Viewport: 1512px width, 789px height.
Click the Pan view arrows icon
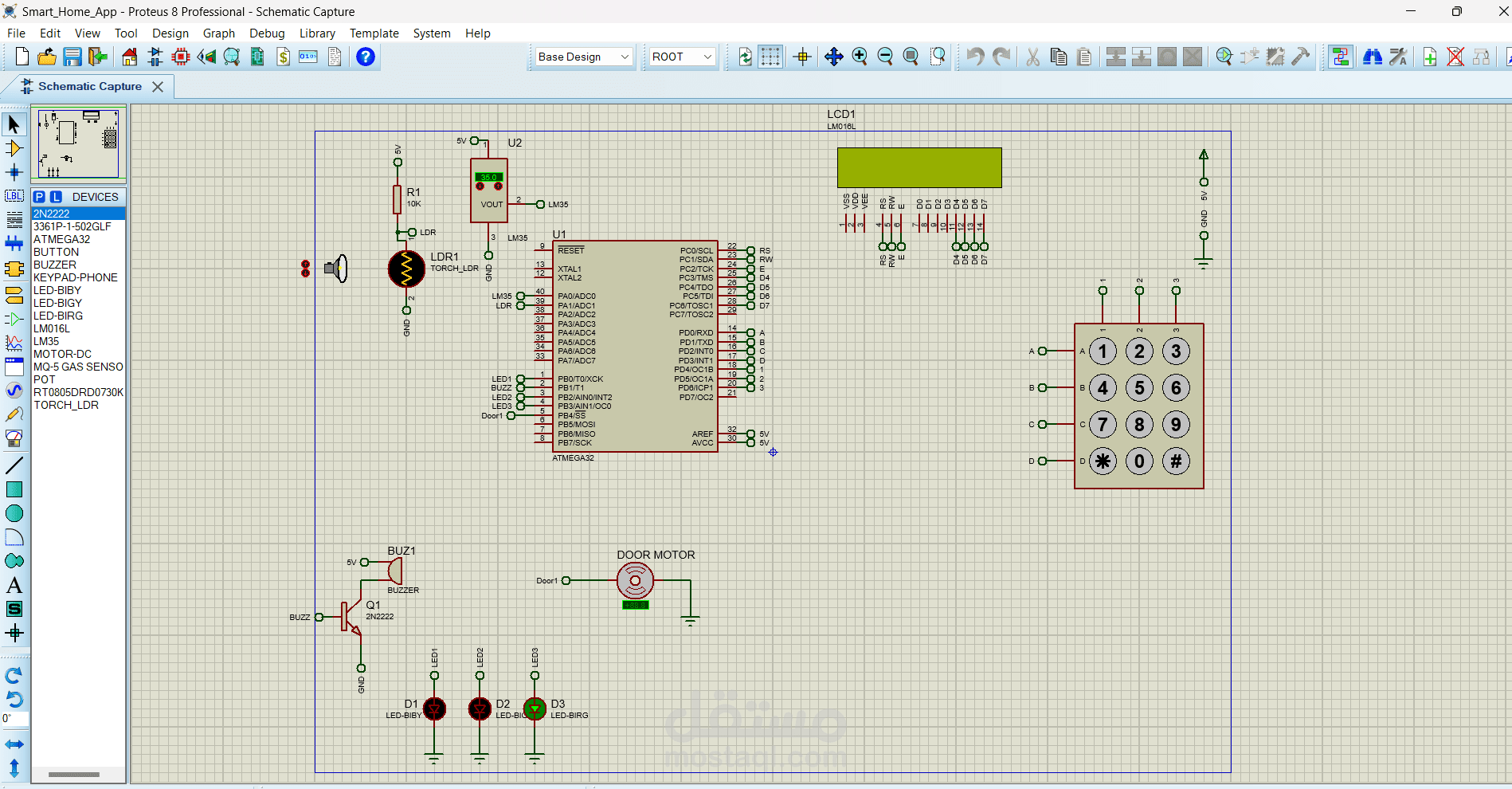pos(834,57)
